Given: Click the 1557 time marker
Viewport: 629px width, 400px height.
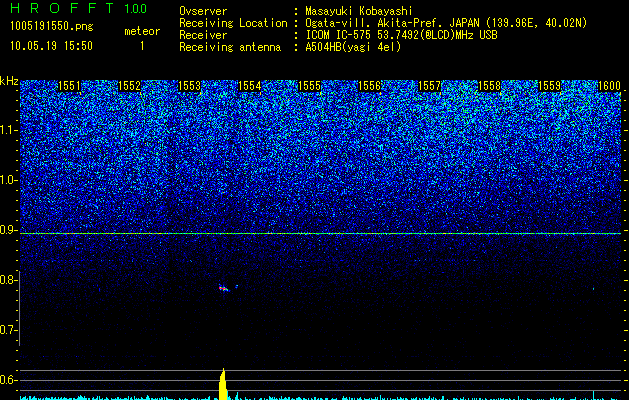Looking at the screenshot, I should coord(429,86).
